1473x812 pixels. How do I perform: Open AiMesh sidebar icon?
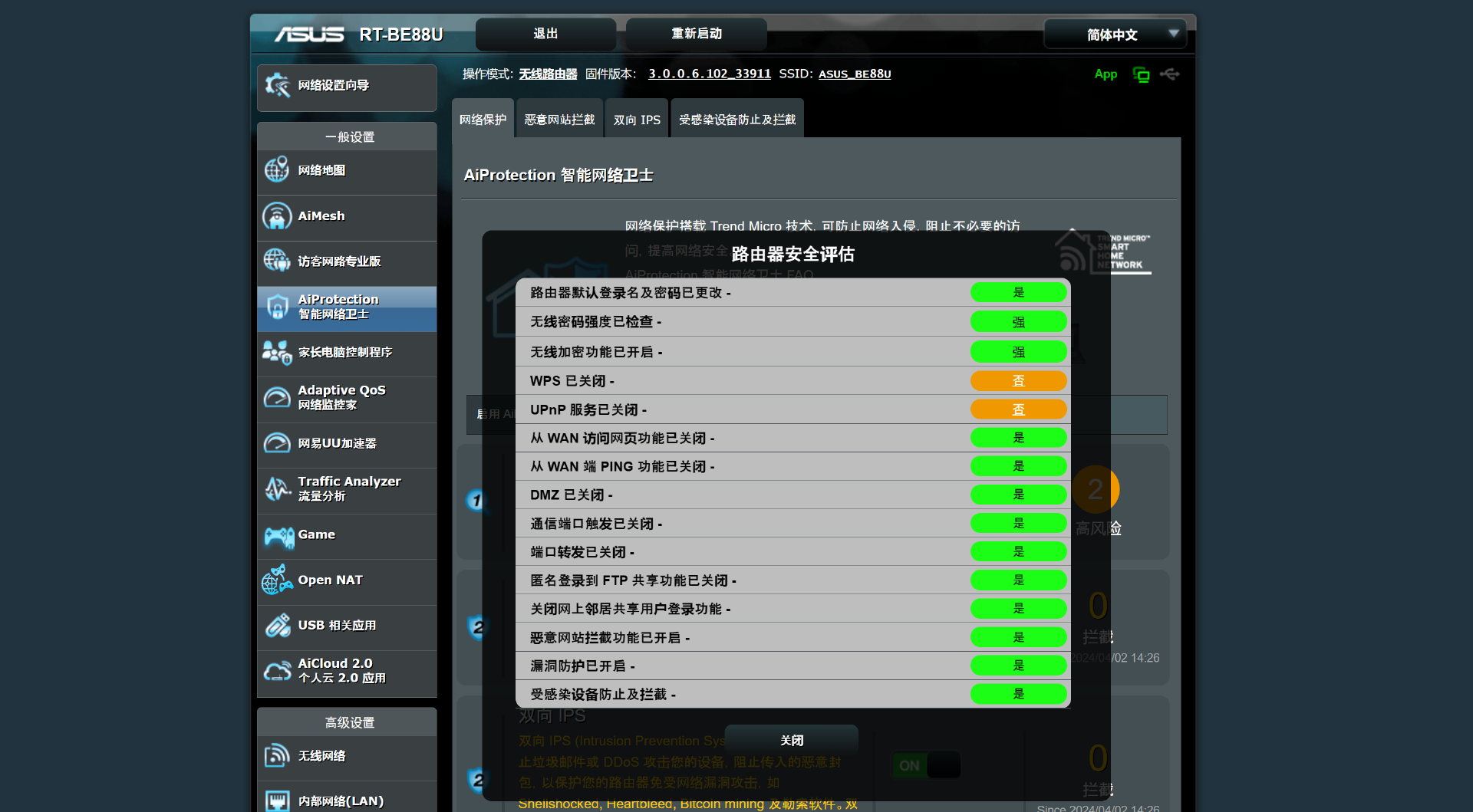click(277, 216)
